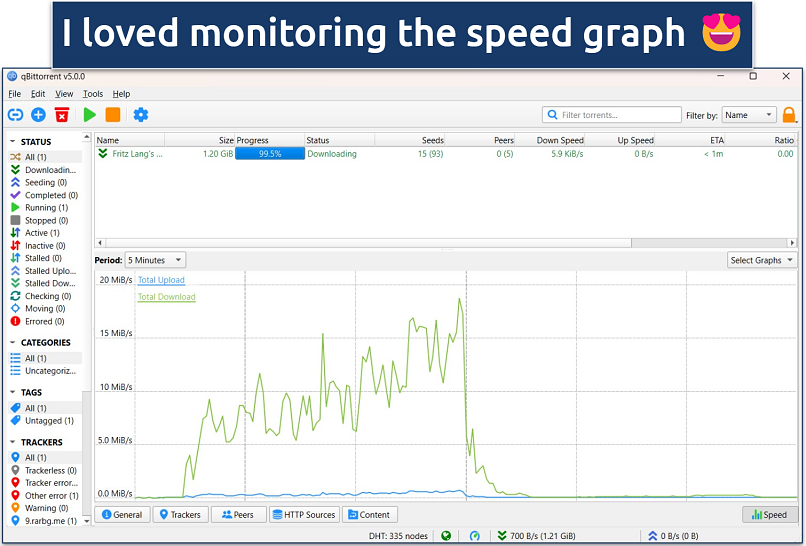Click the Total Download legend link
The height and width of the screenshot is (546, 806).
[167, 297]
